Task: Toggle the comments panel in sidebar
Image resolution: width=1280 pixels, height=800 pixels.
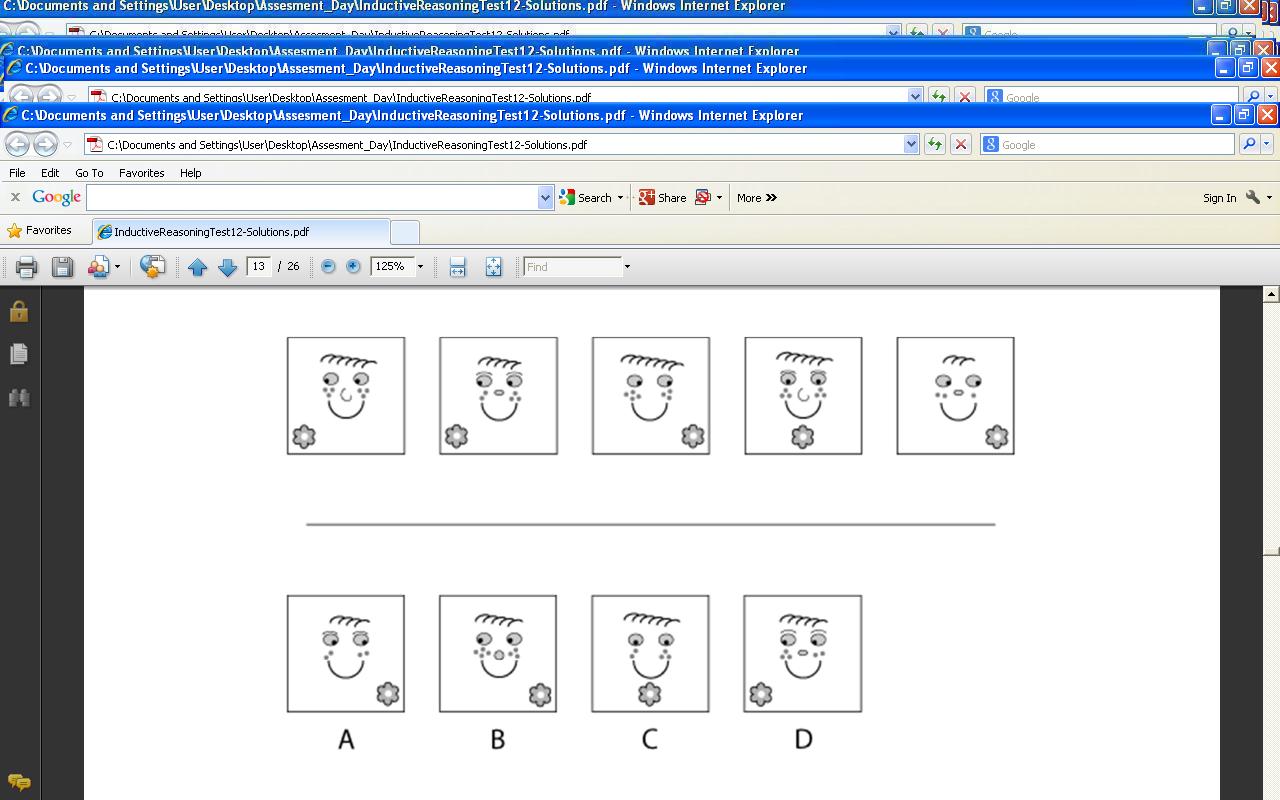Action: point(18,782)
